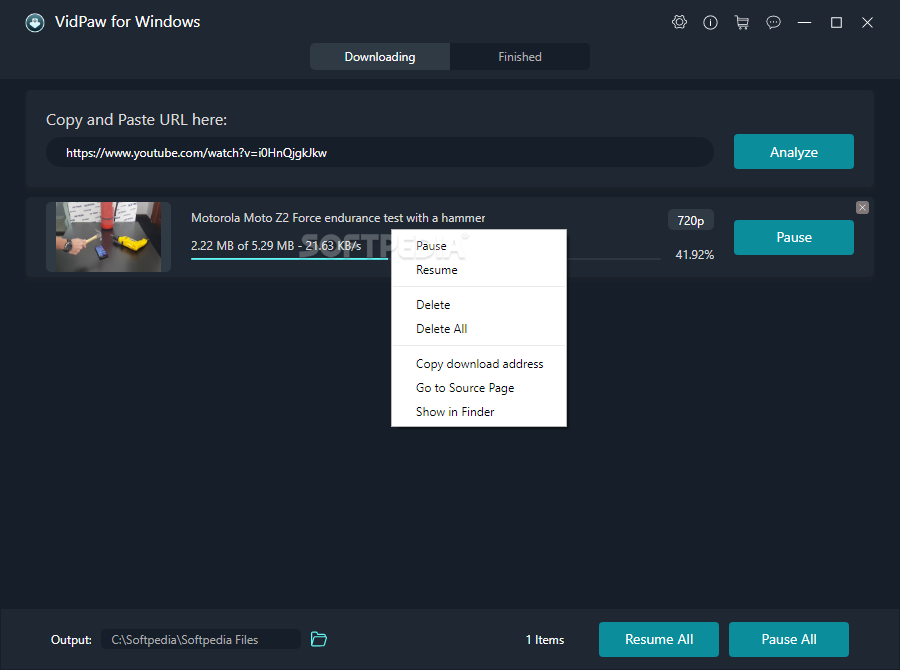Click the download progress bar
Viewport: 900px width, 670px height.
click(x=425, y=259)
